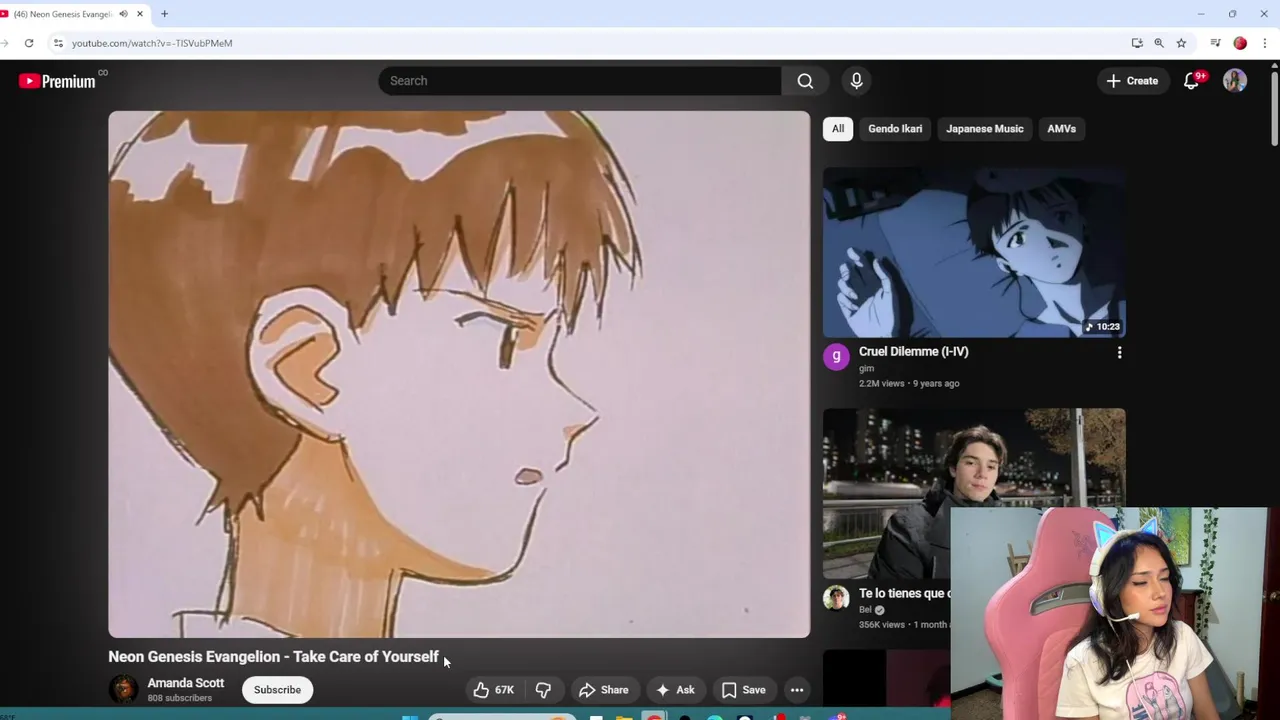Like the video with thumbs up
This screenshot has width=1280, height=720.
pos(494,690)
